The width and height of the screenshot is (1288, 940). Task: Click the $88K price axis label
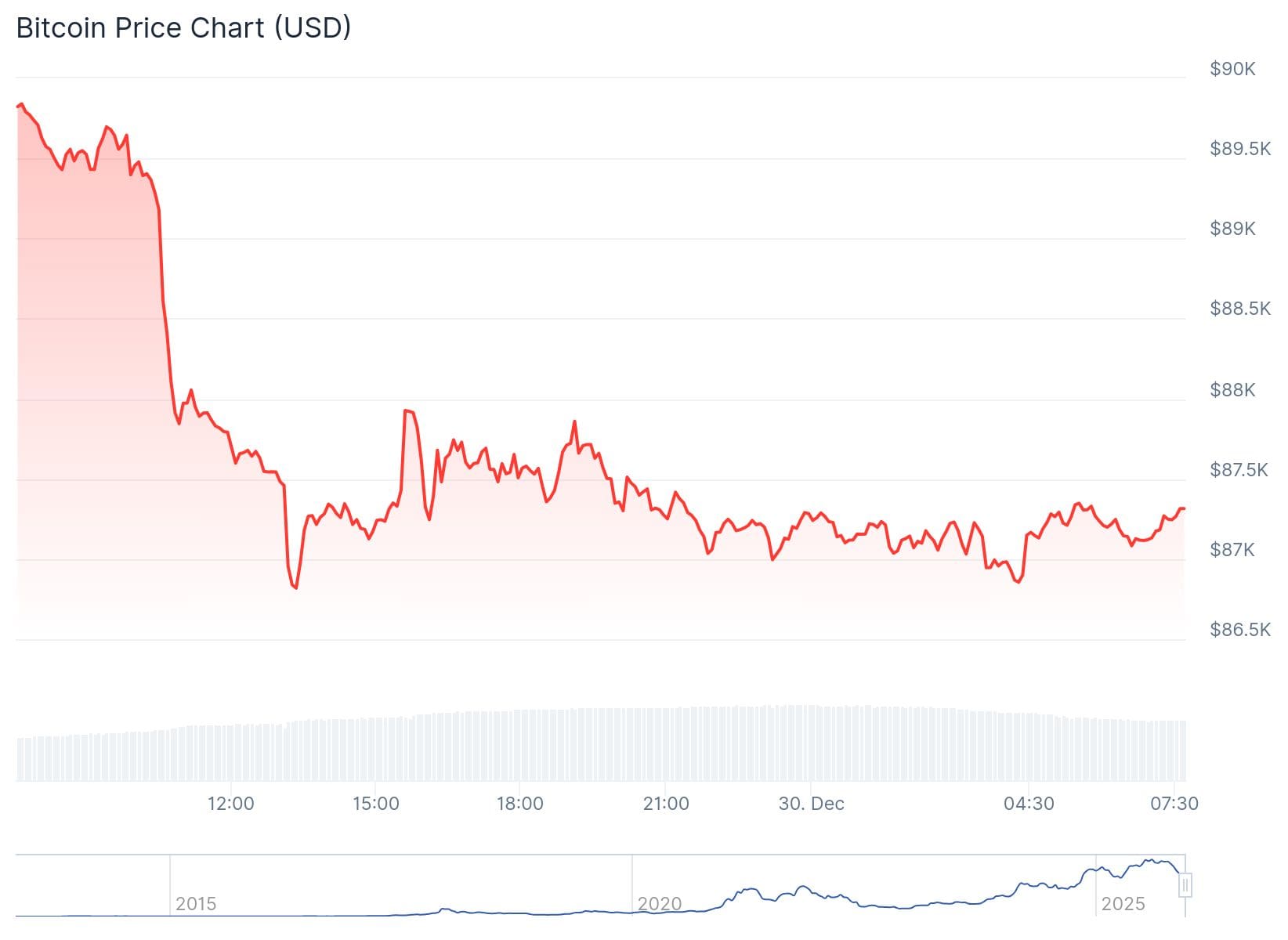(1232, 390)
